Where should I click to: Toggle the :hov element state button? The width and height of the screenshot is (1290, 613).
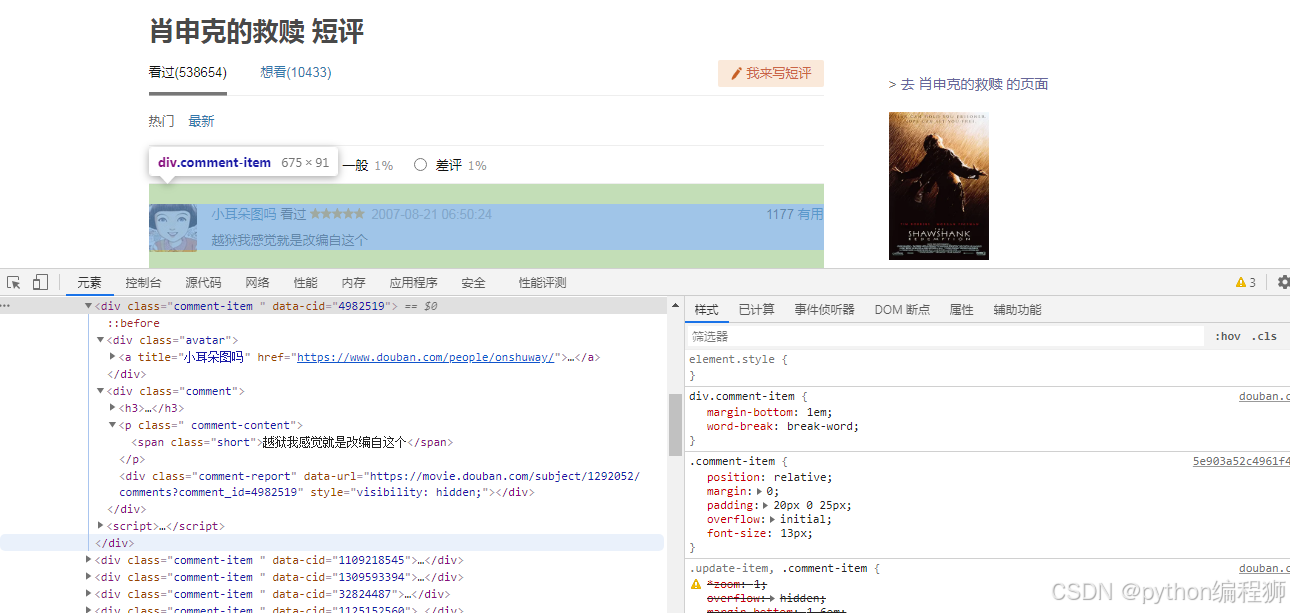pyautogui.click(x=1228, y=337)
